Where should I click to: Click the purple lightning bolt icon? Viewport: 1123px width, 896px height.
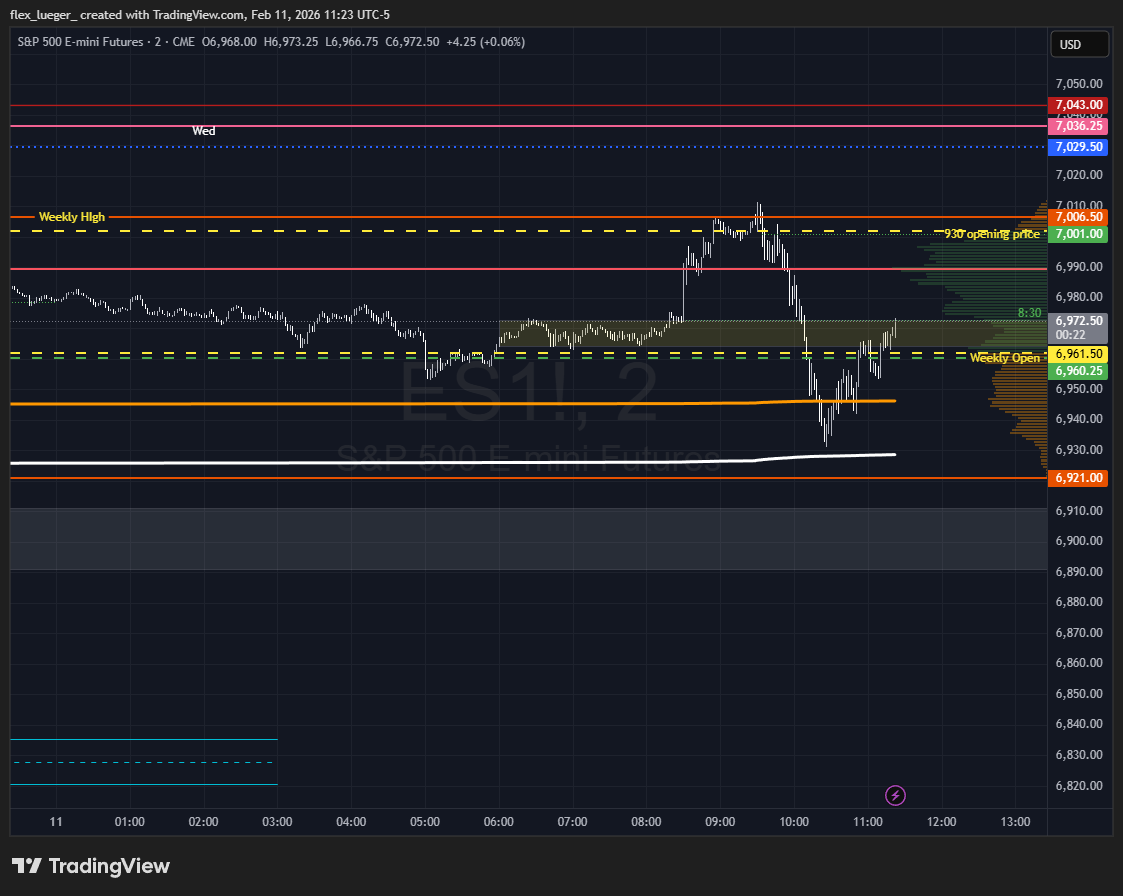tap(896, 795)
